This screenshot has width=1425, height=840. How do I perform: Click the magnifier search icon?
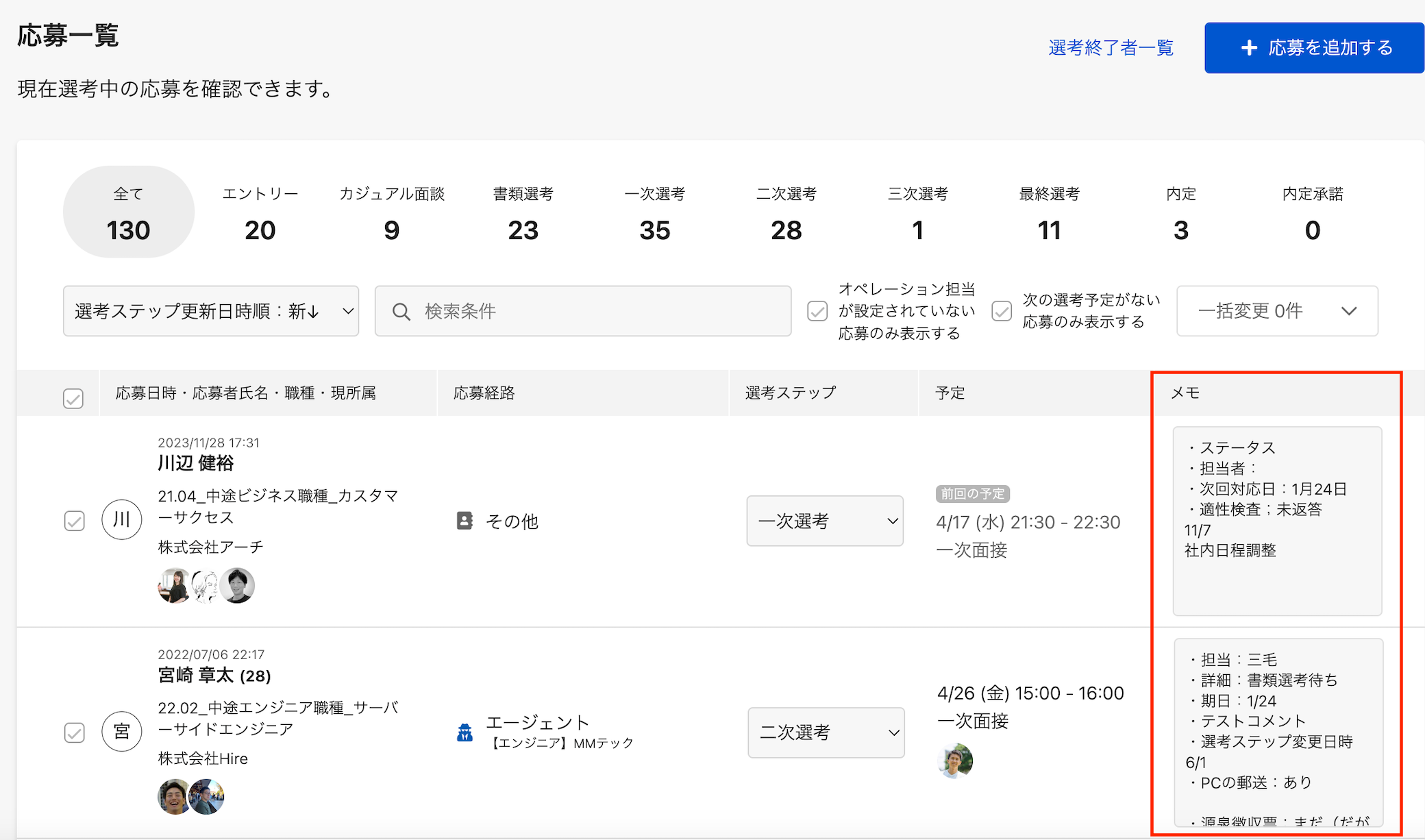[x=401, y=312]
